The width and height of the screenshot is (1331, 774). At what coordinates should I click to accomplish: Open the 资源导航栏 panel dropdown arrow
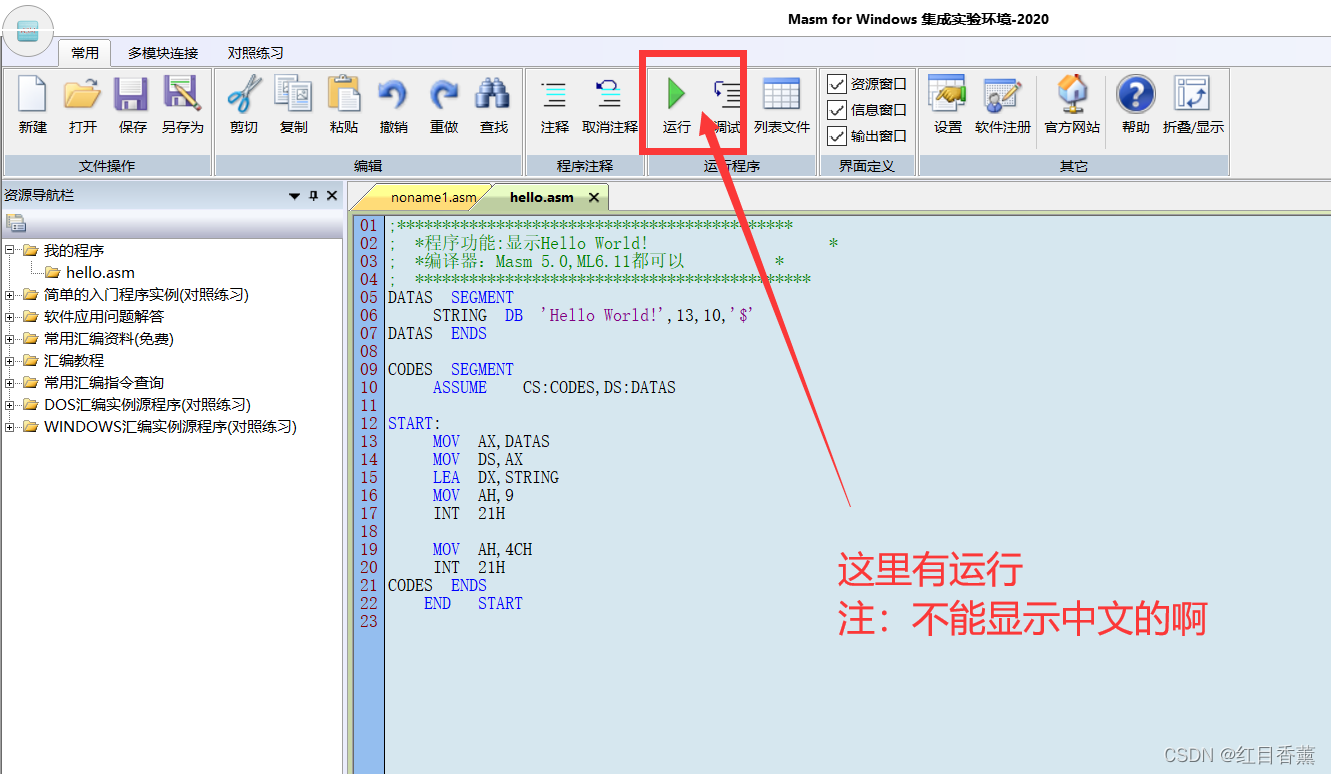tap(295, 196)
